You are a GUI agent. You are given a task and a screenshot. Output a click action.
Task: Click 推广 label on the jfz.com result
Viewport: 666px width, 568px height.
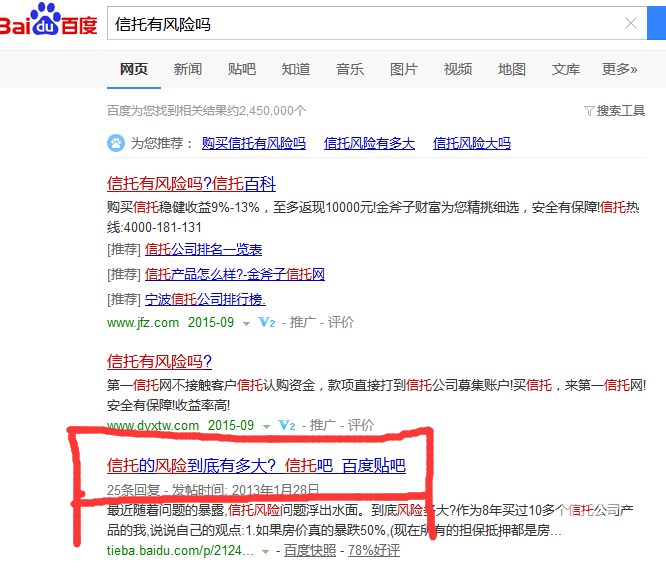click(x=303, y=322)
